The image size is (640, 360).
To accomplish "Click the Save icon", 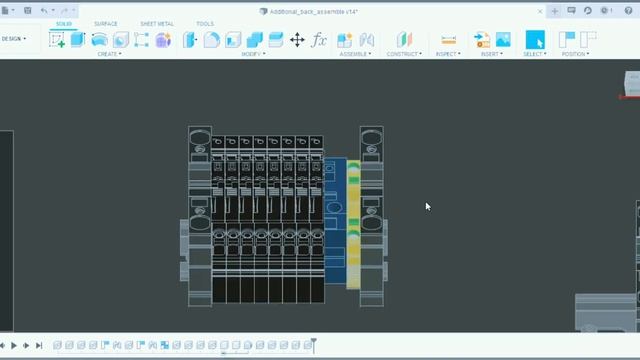I will pos(28,11).
